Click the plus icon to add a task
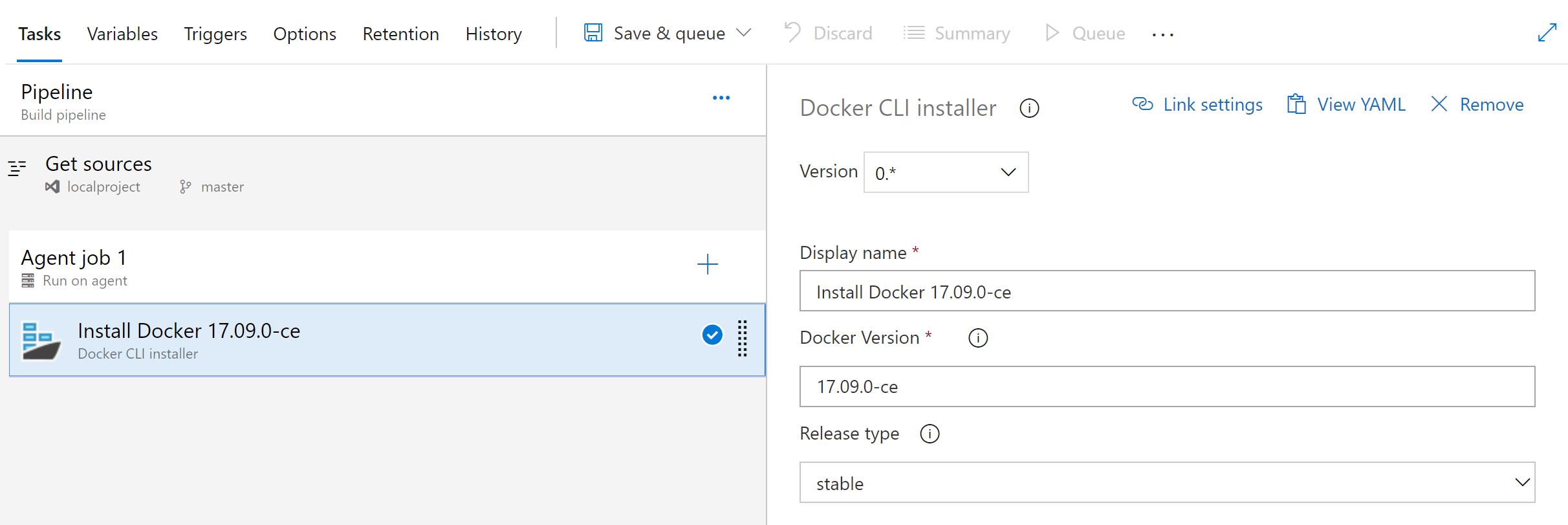This screenshot has height=525, width=1568. pos(708,264)
